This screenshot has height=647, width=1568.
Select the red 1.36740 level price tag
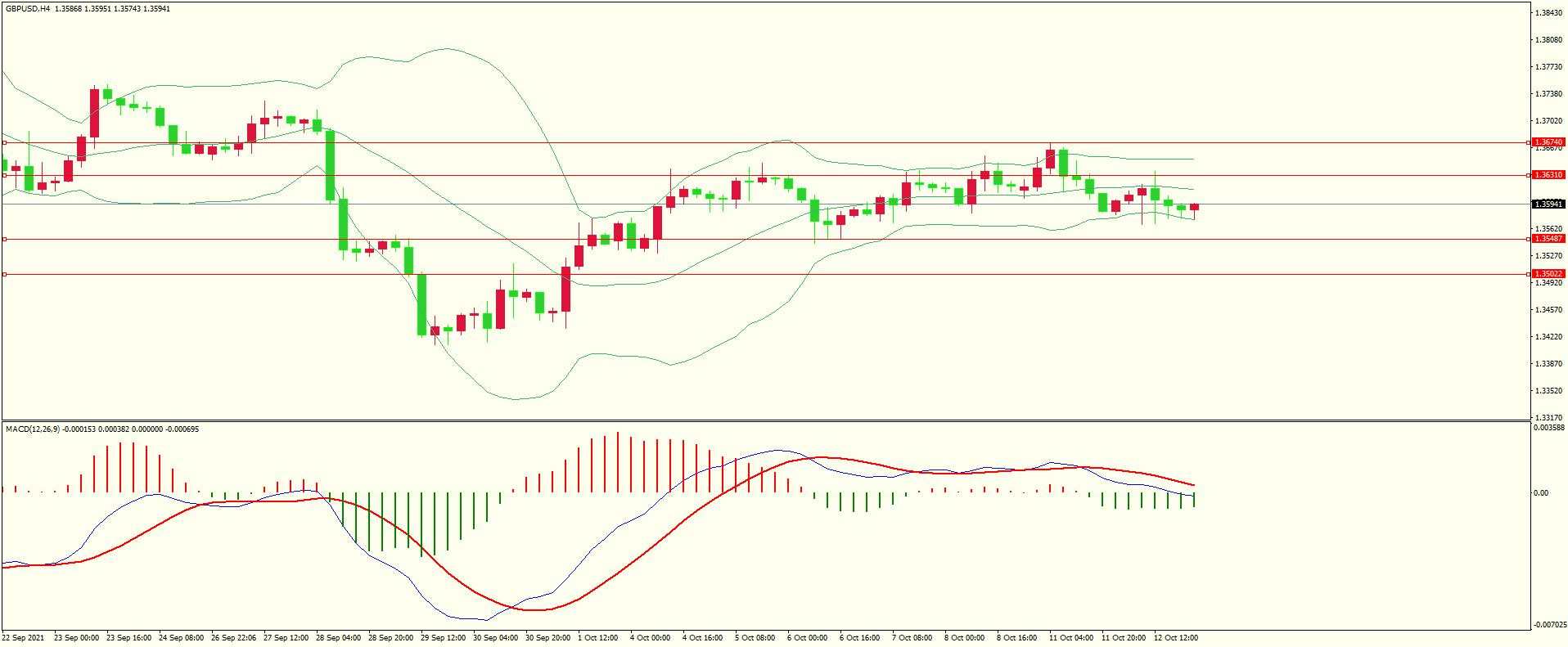pyautogui.click(x=1548, y=142)
